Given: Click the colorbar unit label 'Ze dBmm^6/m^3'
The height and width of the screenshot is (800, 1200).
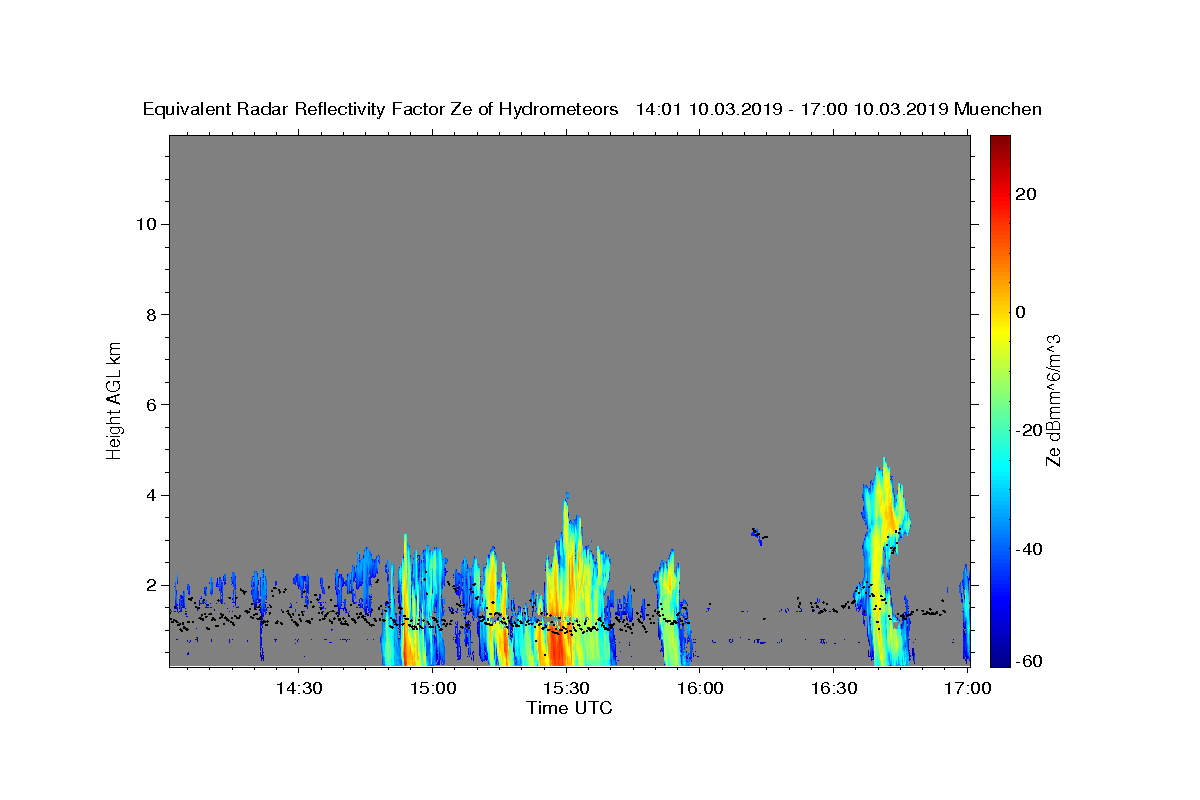Looking at the screenshot, I should click(1053, 400).
